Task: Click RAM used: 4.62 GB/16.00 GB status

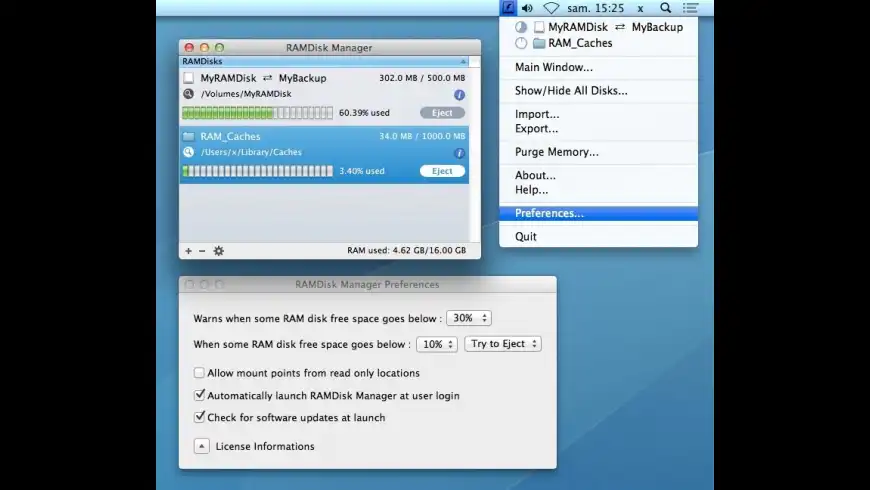Action: coord(406,250)
